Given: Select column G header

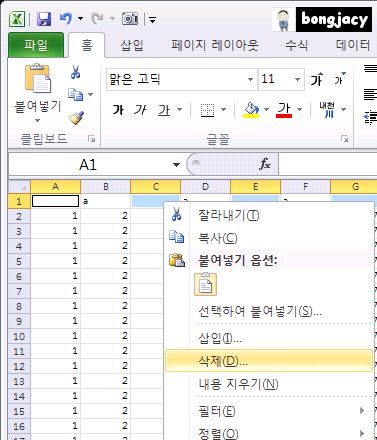Looking at the screenshot, I should 354,187.
